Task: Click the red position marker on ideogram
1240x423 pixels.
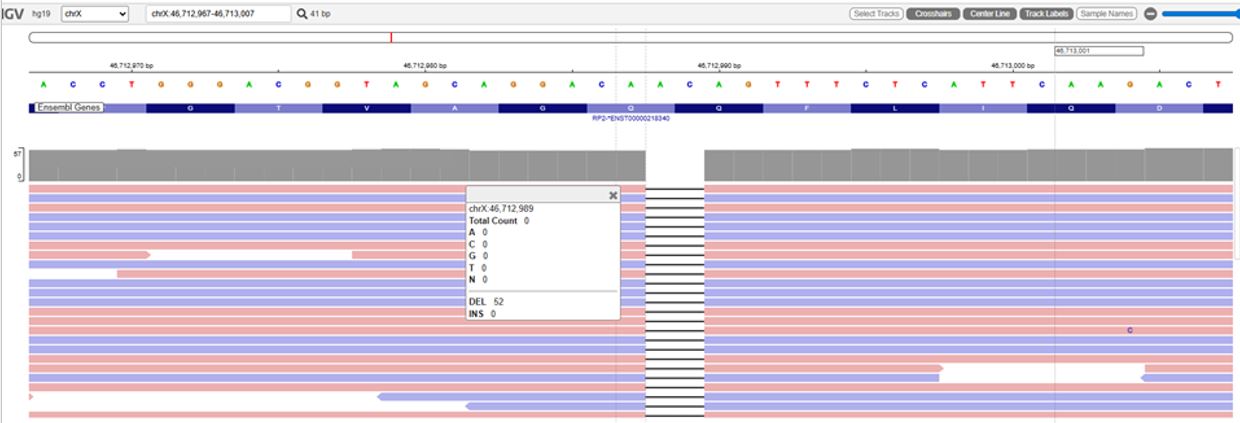Action: [x=391, y=37]
